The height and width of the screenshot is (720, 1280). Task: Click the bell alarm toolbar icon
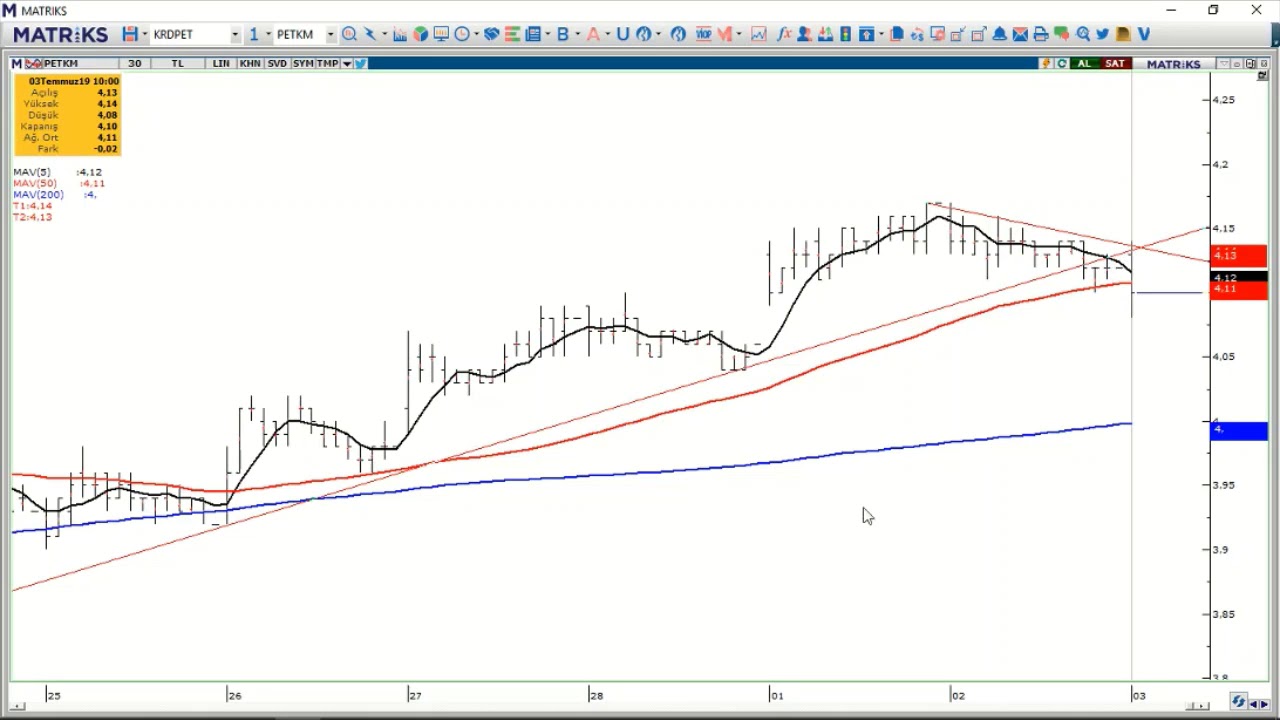[999, 34]
